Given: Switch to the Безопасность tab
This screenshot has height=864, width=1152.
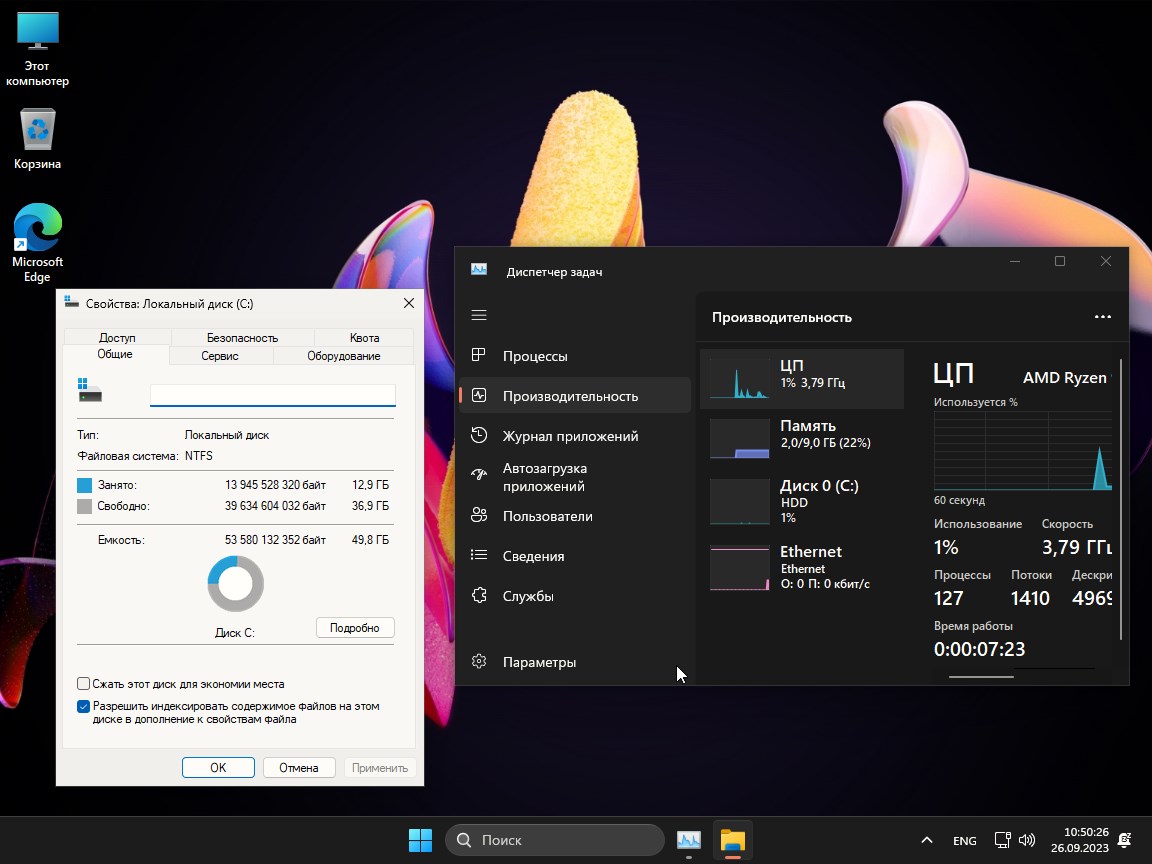Looking at the screenshot, I should (x=242, y=338).
